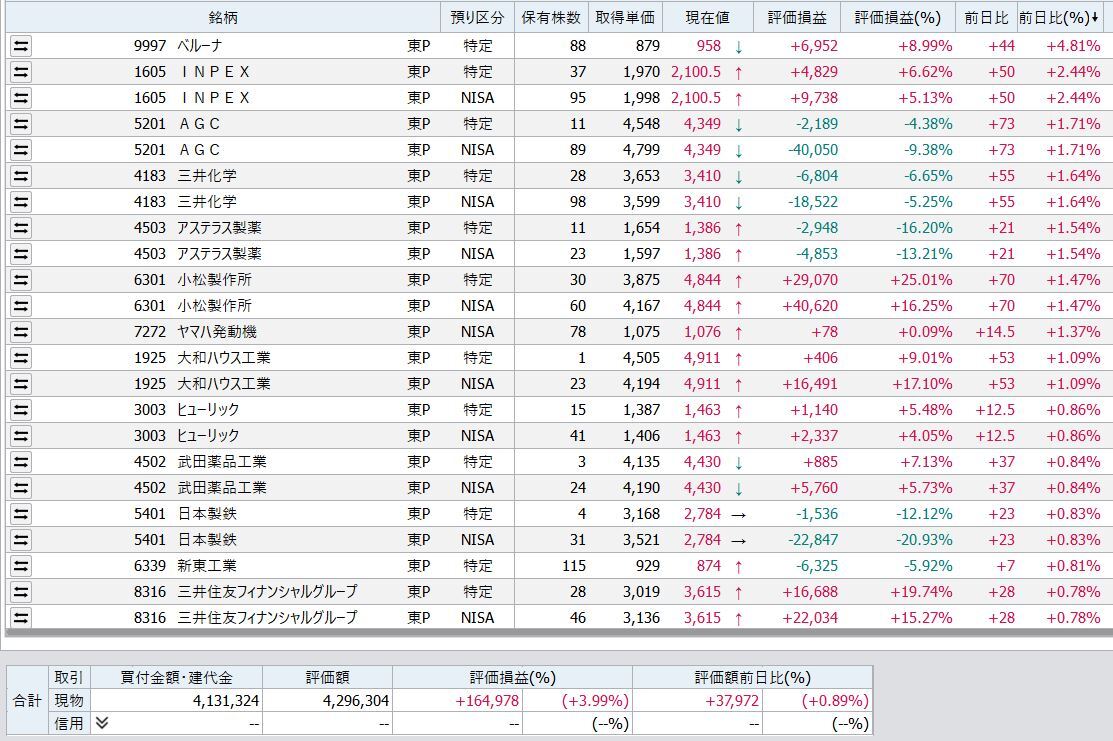Sort by the 保有株数 column header
This screenshot has width=1113, height=741.
pyautogui.click(x=552, y=18)
